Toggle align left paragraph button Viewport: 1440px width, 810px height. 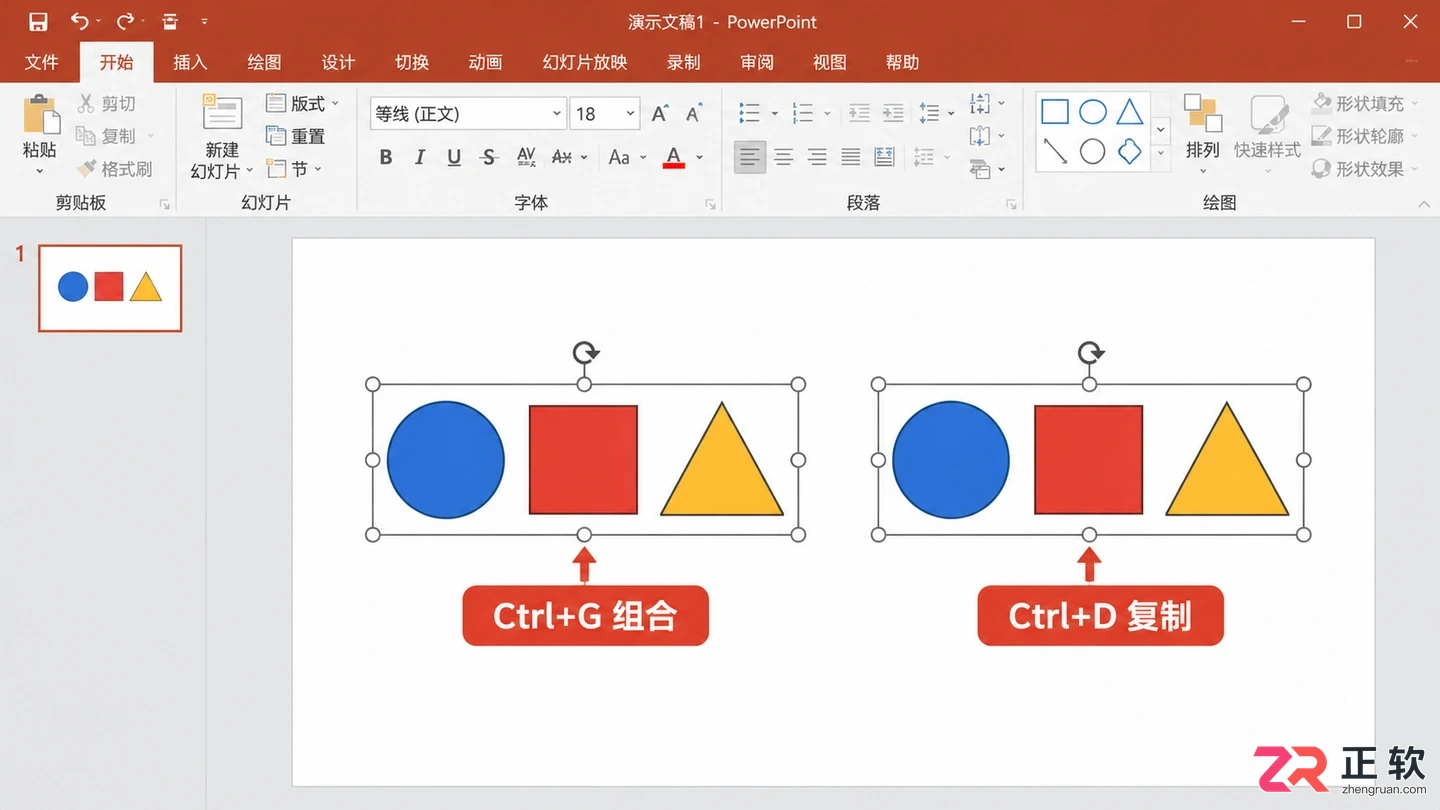(x=750, y=157)
